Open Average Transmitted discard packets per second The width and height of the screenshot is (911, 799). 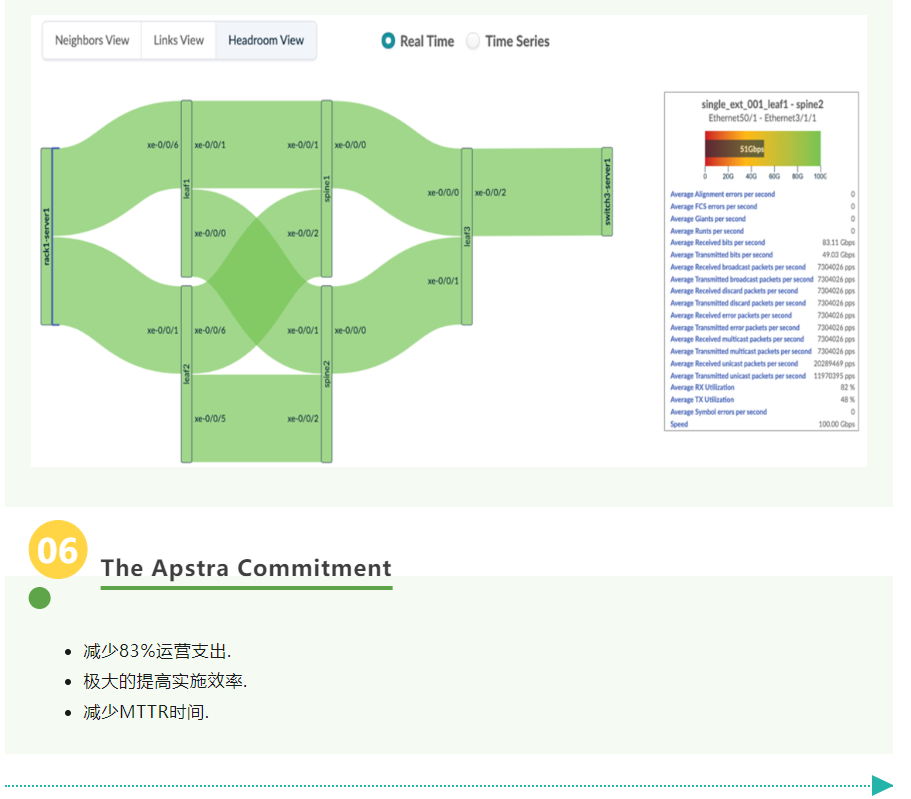(x=738, y=303)
